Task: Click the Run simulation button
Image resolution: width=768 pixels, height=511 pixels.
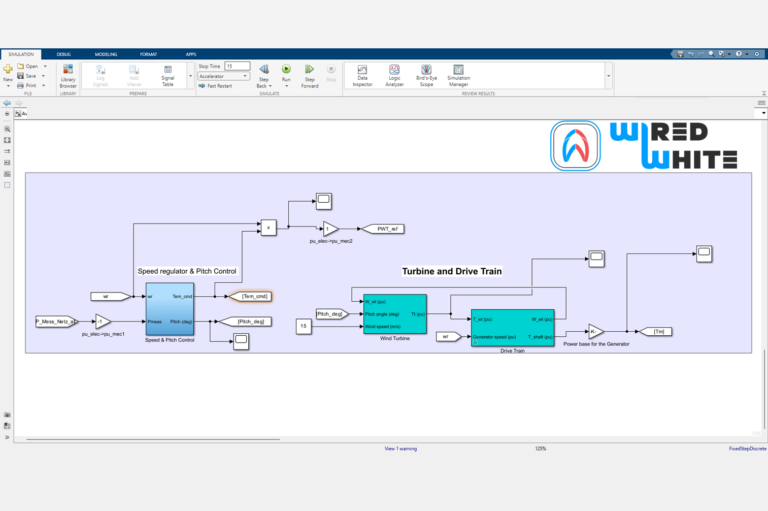Action: [286, 71]
